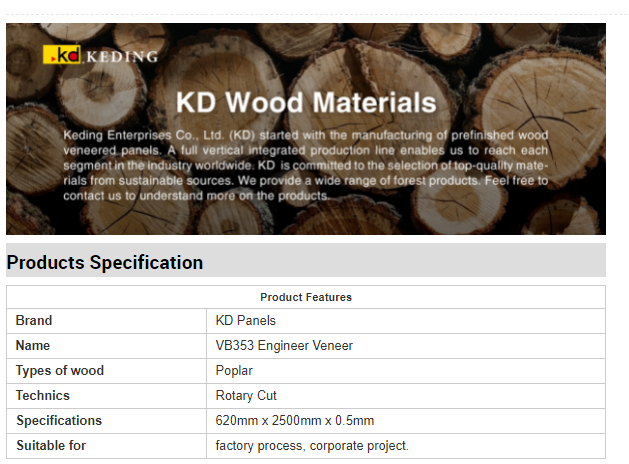
Task: Click the Specifications row label
Action: 59,421
